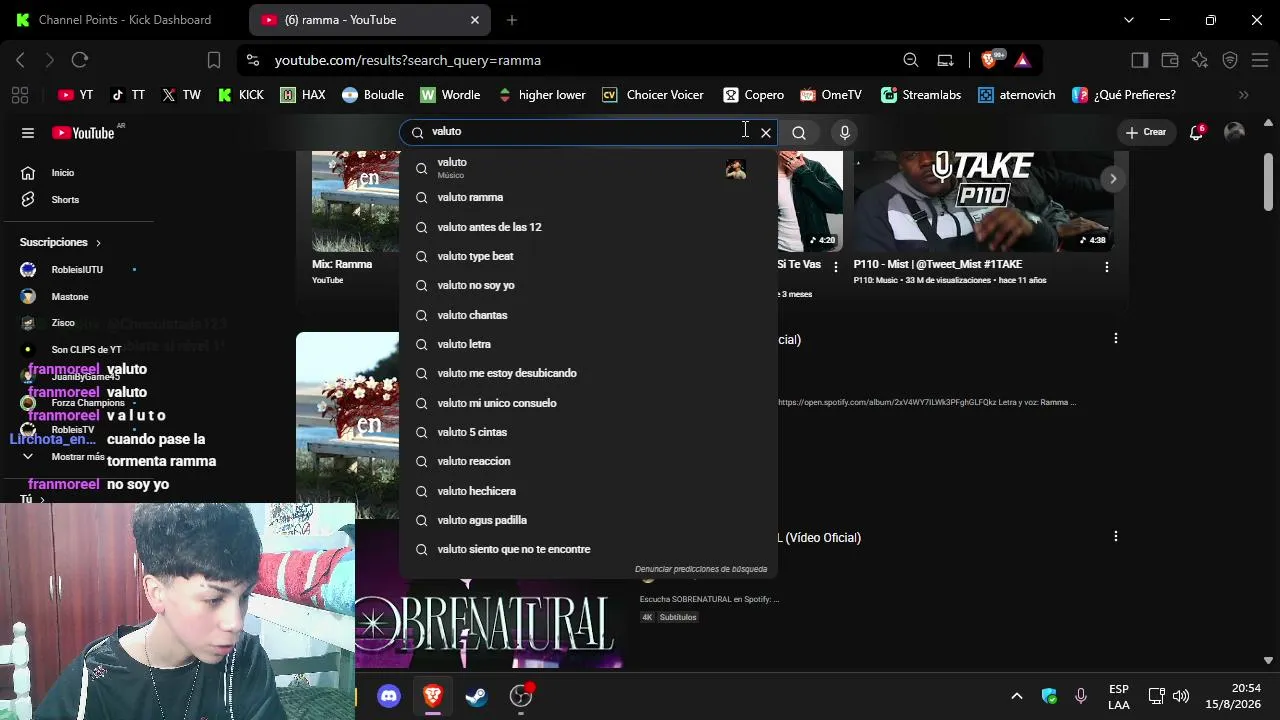This screenshot has height=720, width=1280.
Task: Open the browser main menu
Action: [x=1260, y=60]
